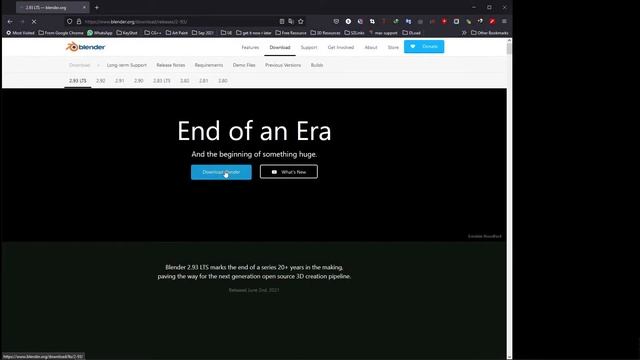Select the 2.90 version tab
This screenshot has width=640, height=360.
click(139, 81)
